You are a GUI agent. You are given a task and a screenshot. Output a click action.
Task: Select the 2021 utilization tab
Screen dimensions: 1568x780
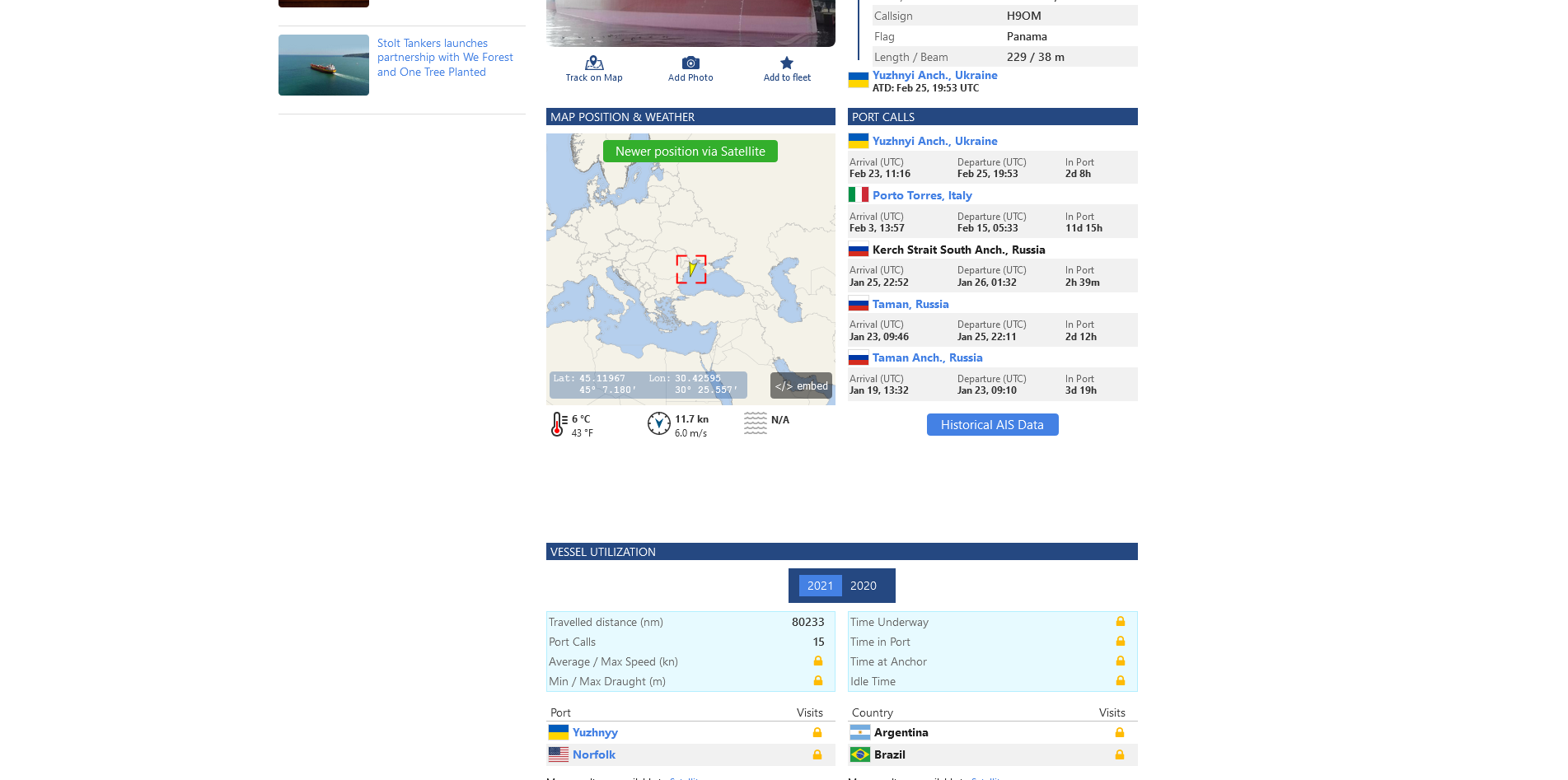[x=820, y=586]
